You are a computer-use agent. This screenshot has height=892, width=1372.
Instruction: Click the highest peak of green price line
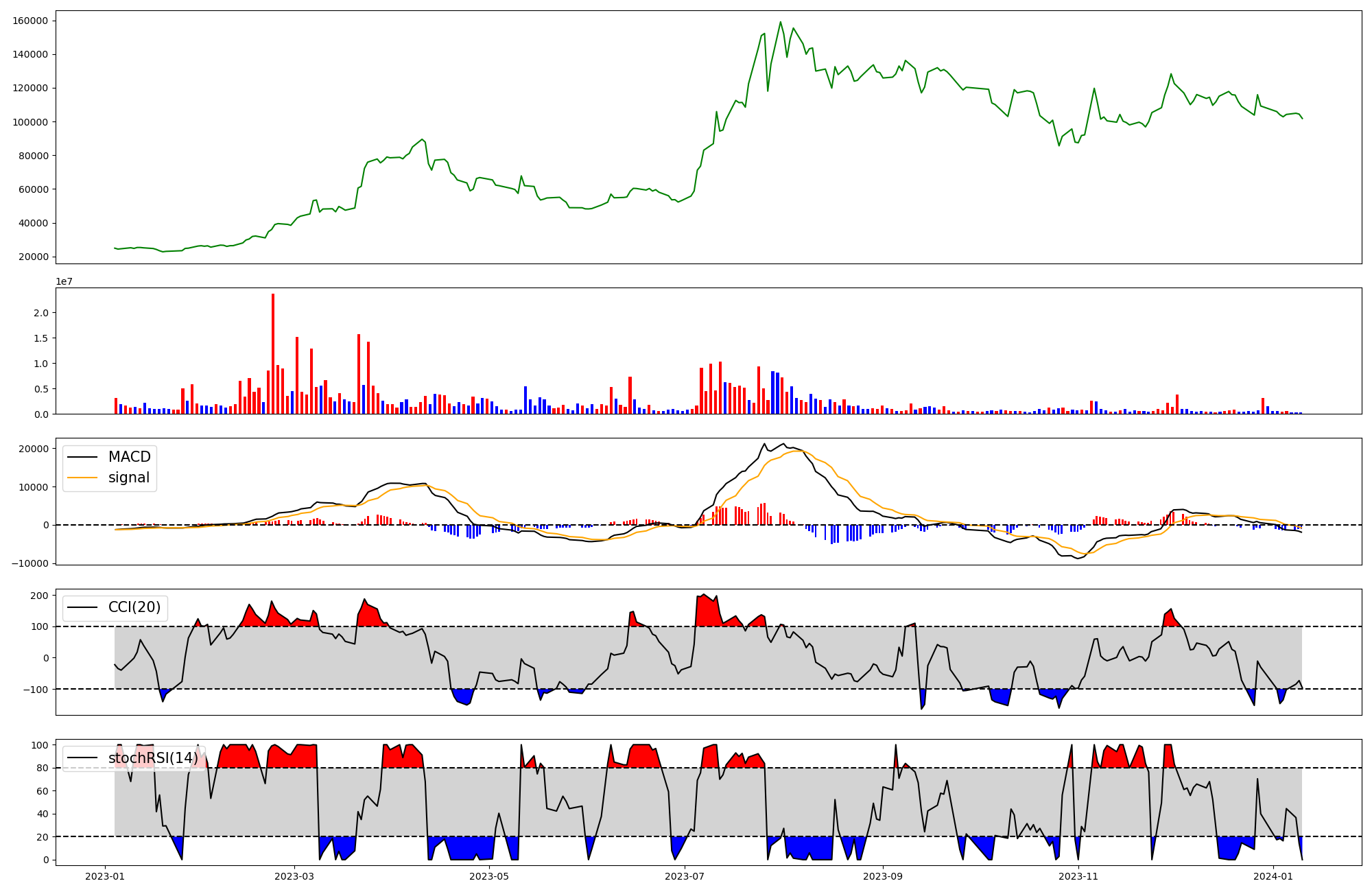(781, 23)
